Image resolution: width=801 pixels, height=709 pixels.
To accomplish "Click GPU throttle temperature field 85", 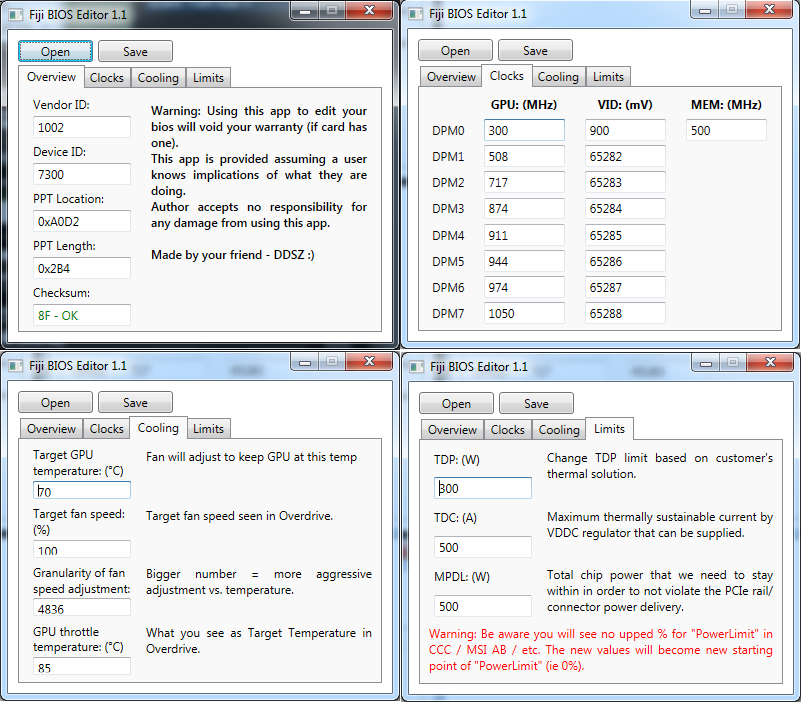I will tap(82, 667).
